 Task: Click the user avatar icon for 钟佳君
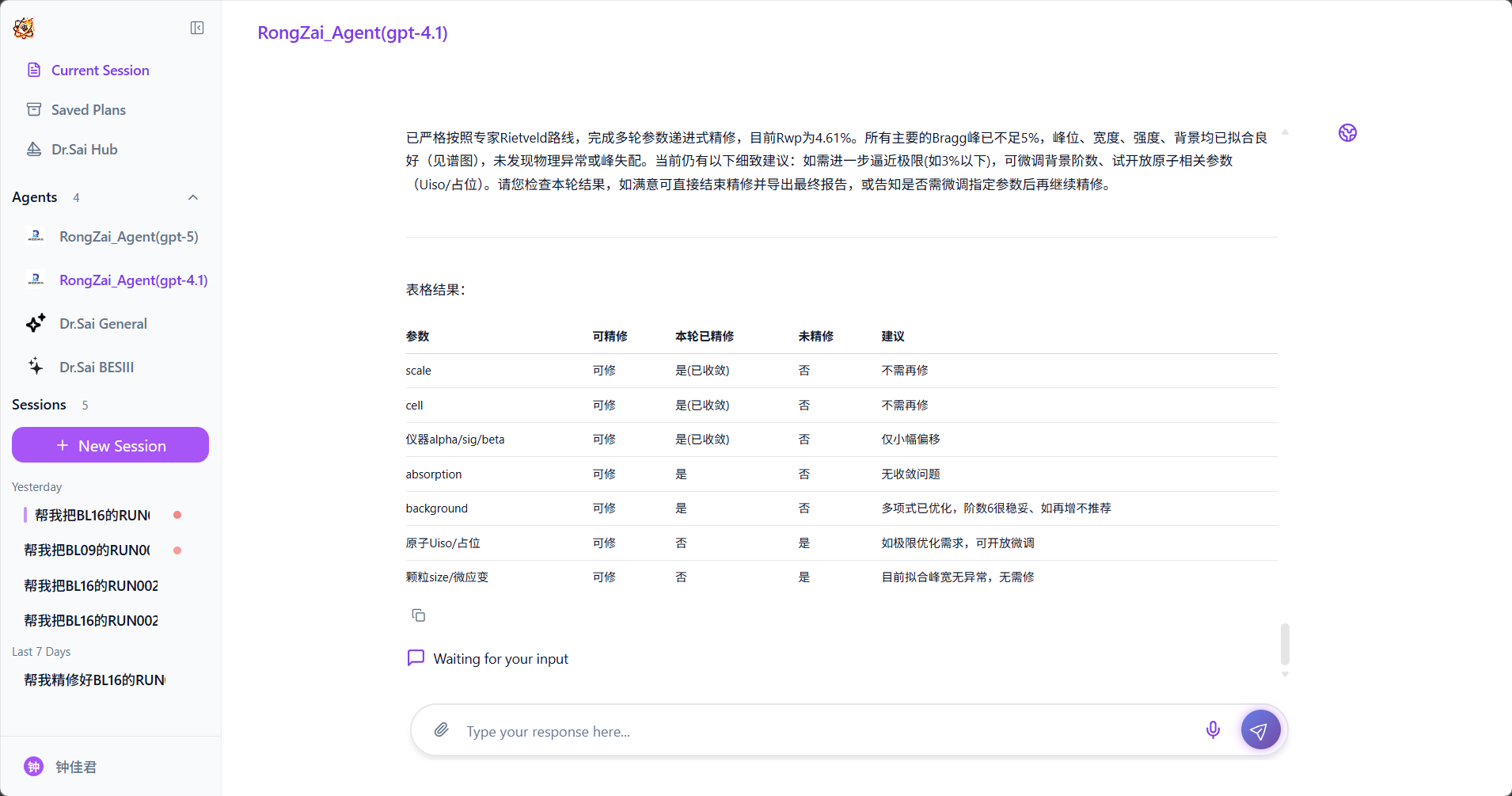click(33, 766)
